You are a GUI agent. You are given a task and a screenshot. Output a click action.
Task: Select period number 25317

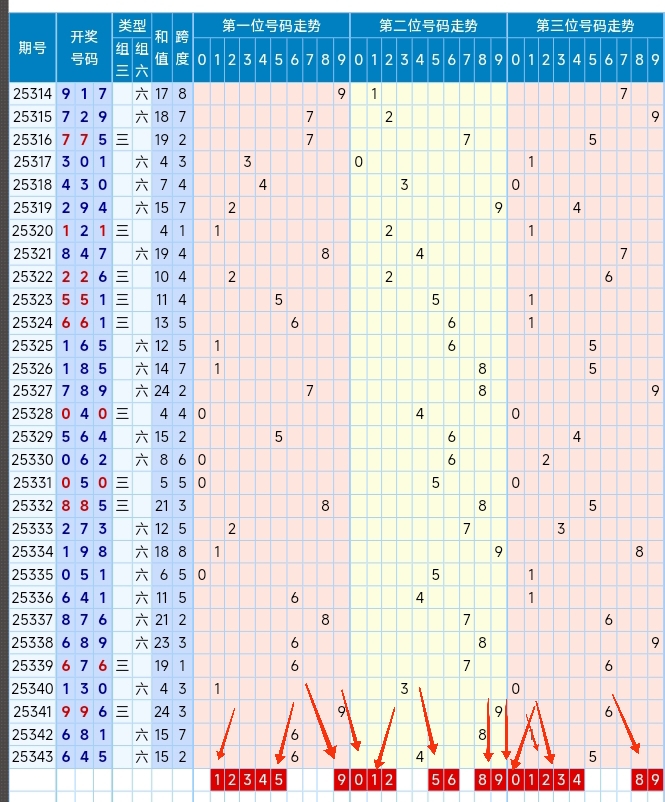click(33, 162)
